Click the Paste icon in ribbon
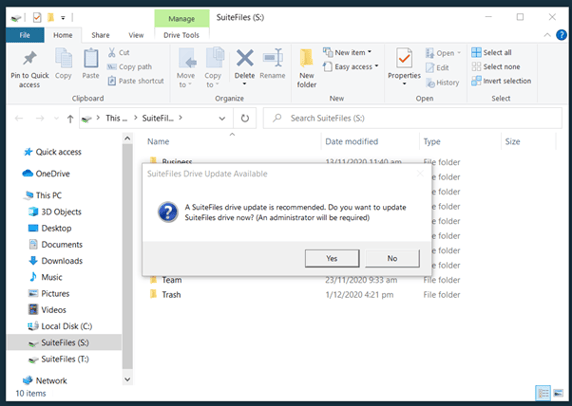Viewport: 572px width, 406px height. pos(91,58)
